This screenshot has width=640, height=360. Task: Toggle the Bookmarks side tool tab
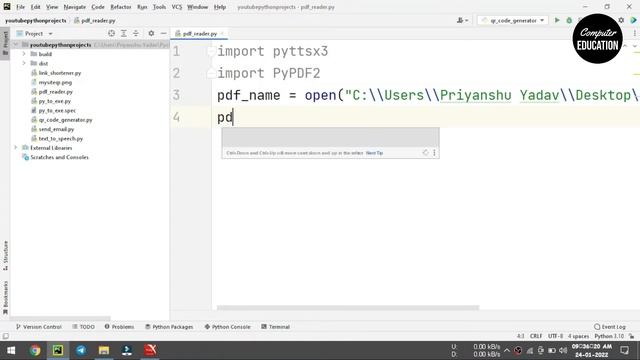point(5,298)
